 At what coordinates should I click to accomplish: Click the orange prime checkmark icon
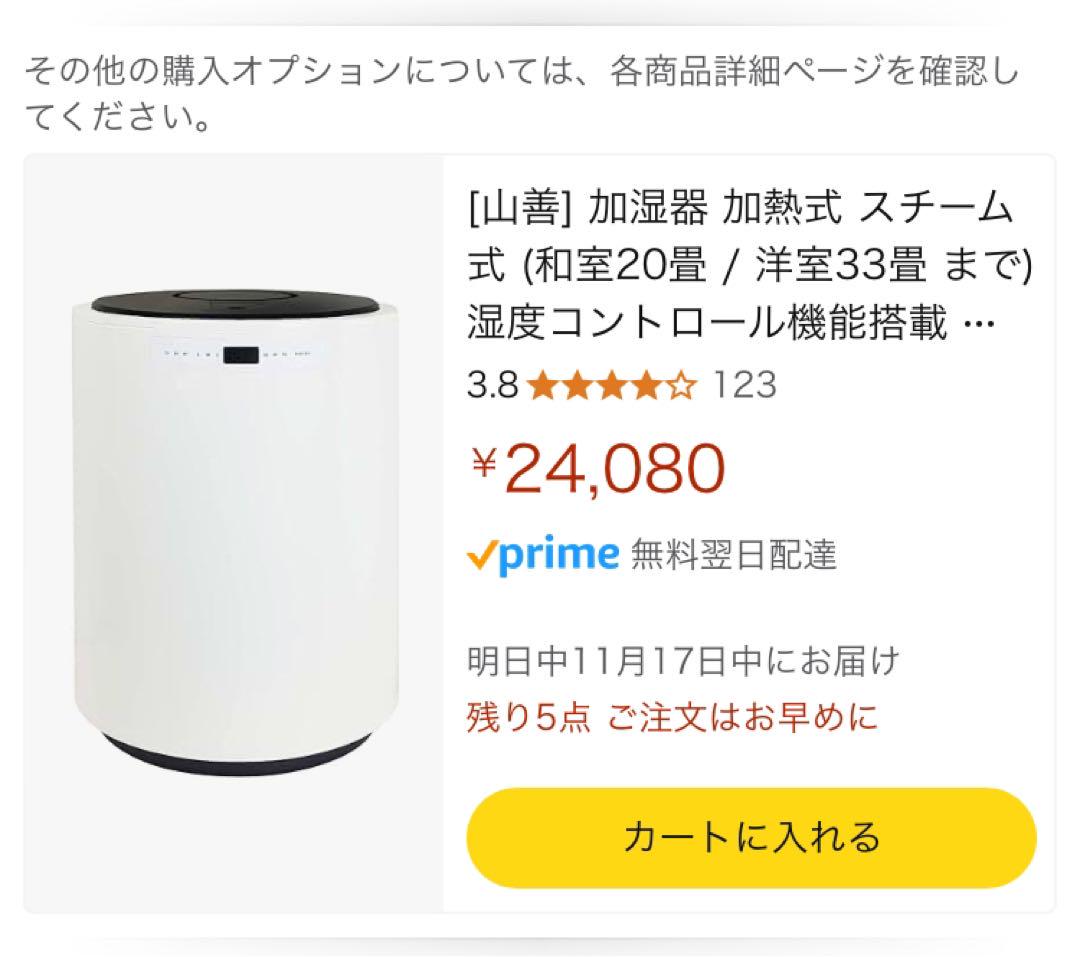point(481,555)
